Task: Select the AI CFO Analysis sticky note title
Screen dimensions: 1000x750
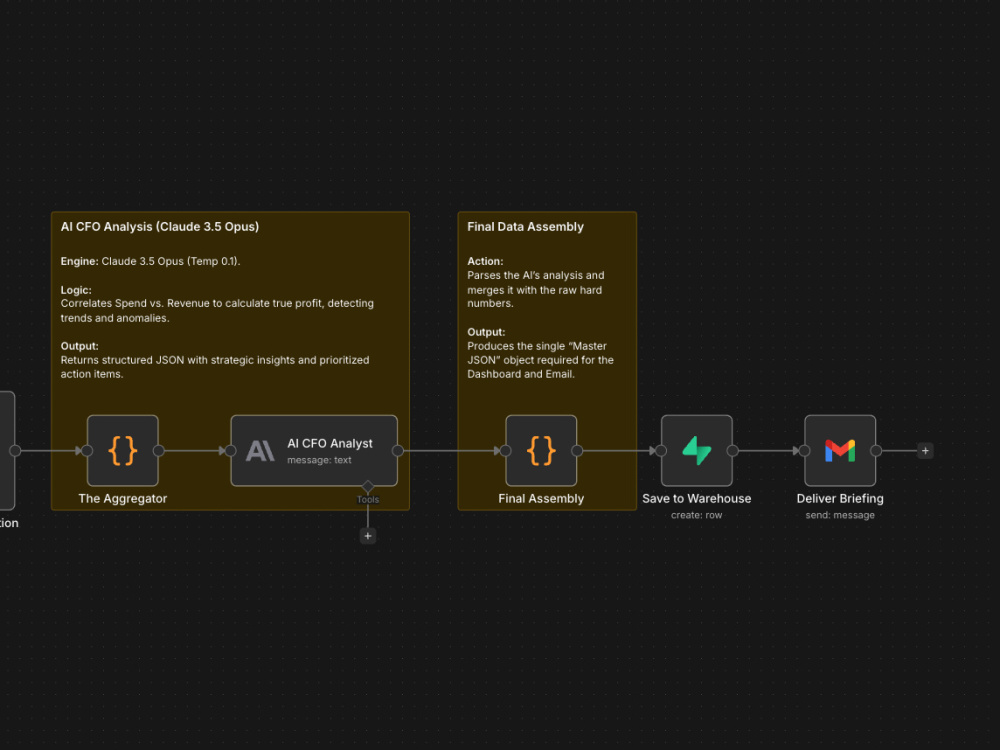Action: point(159,226)
